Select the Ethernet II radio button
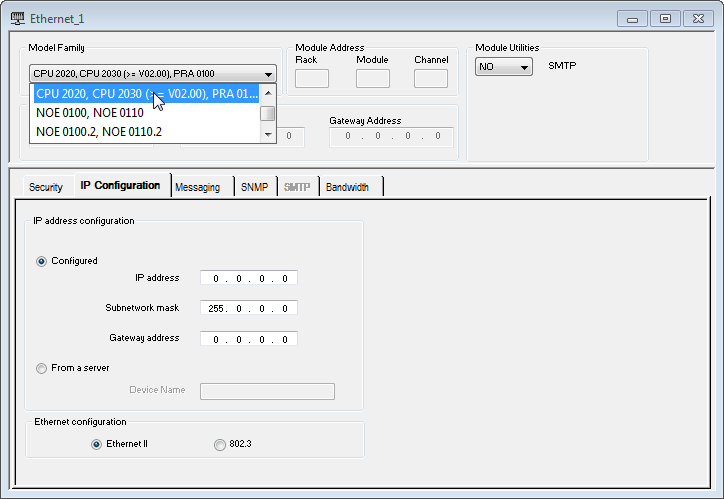724x499 pixels. pos(97,445)
